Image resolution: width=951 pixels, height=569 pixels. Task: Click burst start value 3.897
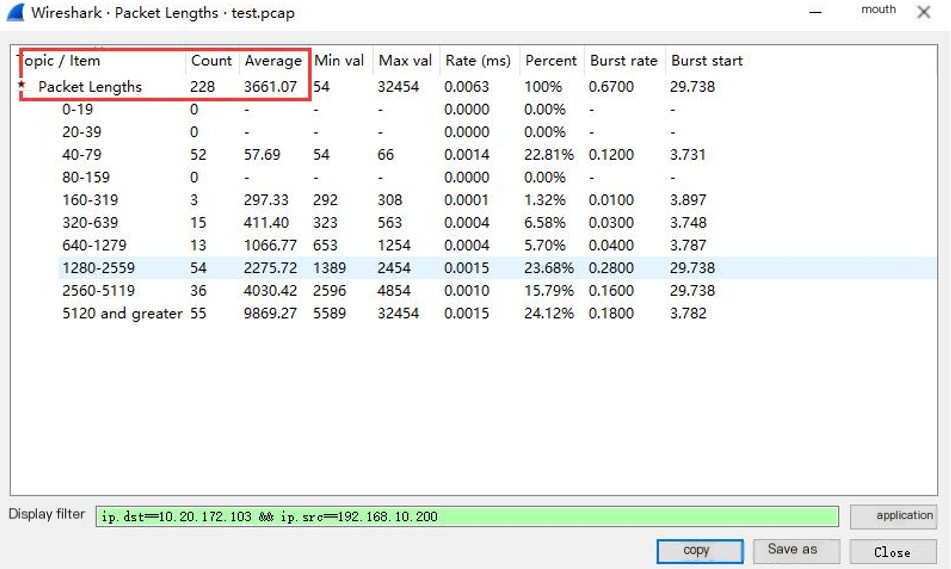tap(688, 200)
